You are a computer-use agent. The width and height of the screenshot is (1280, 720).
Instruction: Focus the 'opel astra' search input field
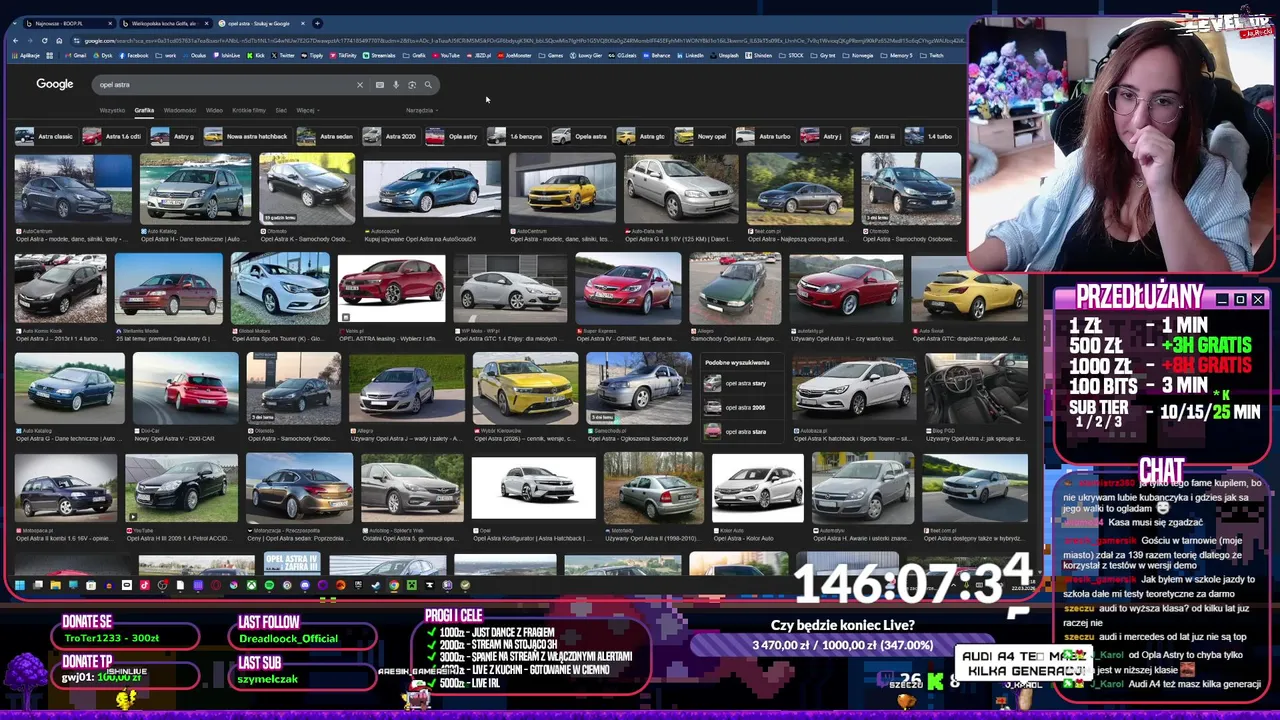point(225,85)
